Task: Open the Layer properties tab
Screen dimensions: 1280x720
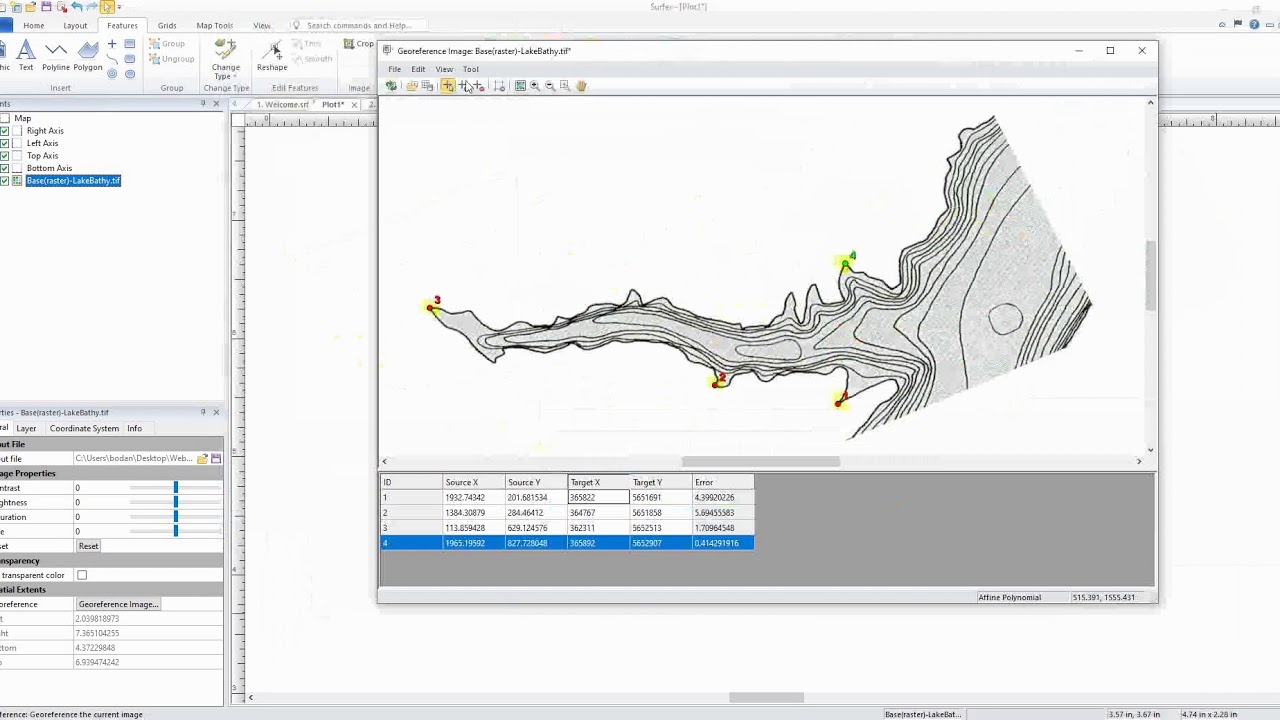Action: (26, 428)
